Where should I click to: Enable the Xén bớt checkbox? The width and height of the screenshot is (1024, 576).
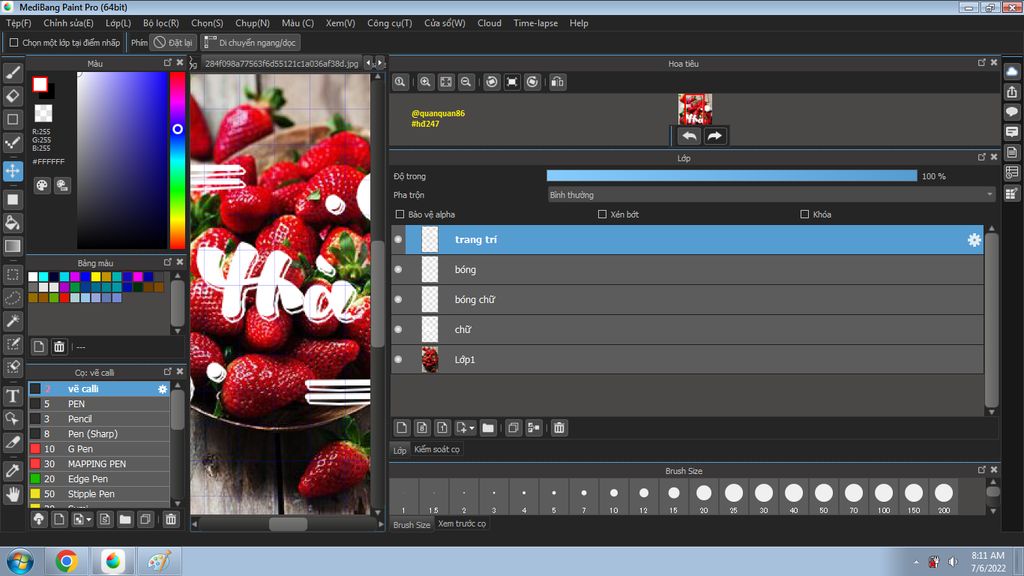[x=602, y=214]
